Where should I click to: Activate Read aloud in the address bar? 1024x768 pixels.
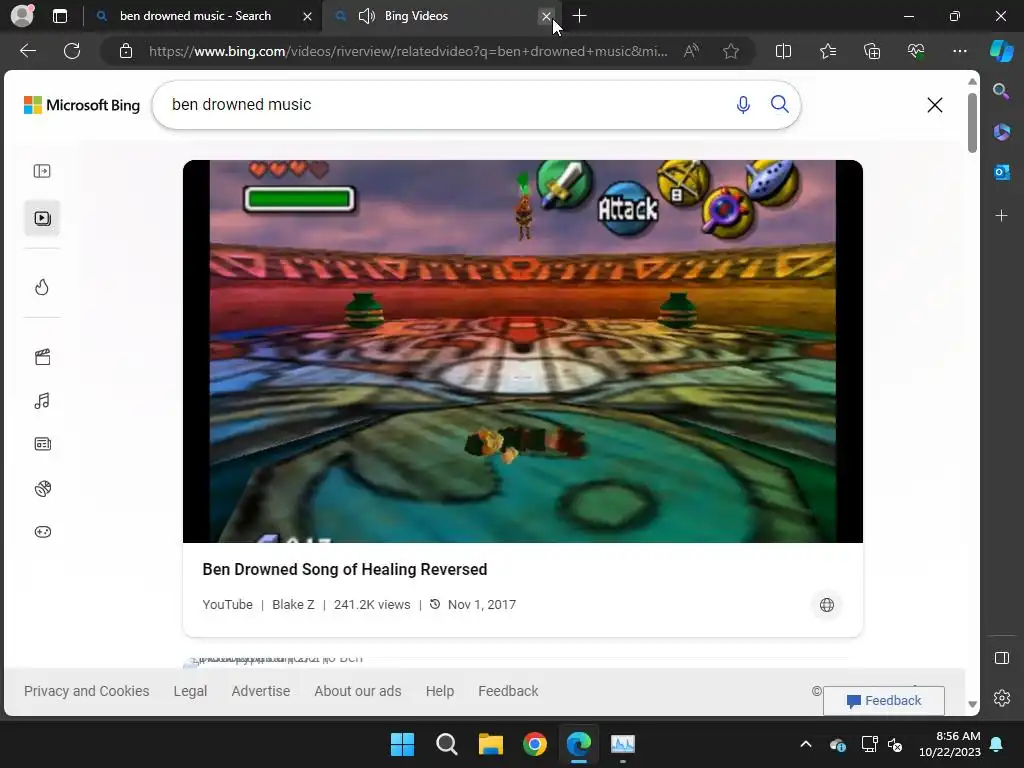tap(691, 51)
